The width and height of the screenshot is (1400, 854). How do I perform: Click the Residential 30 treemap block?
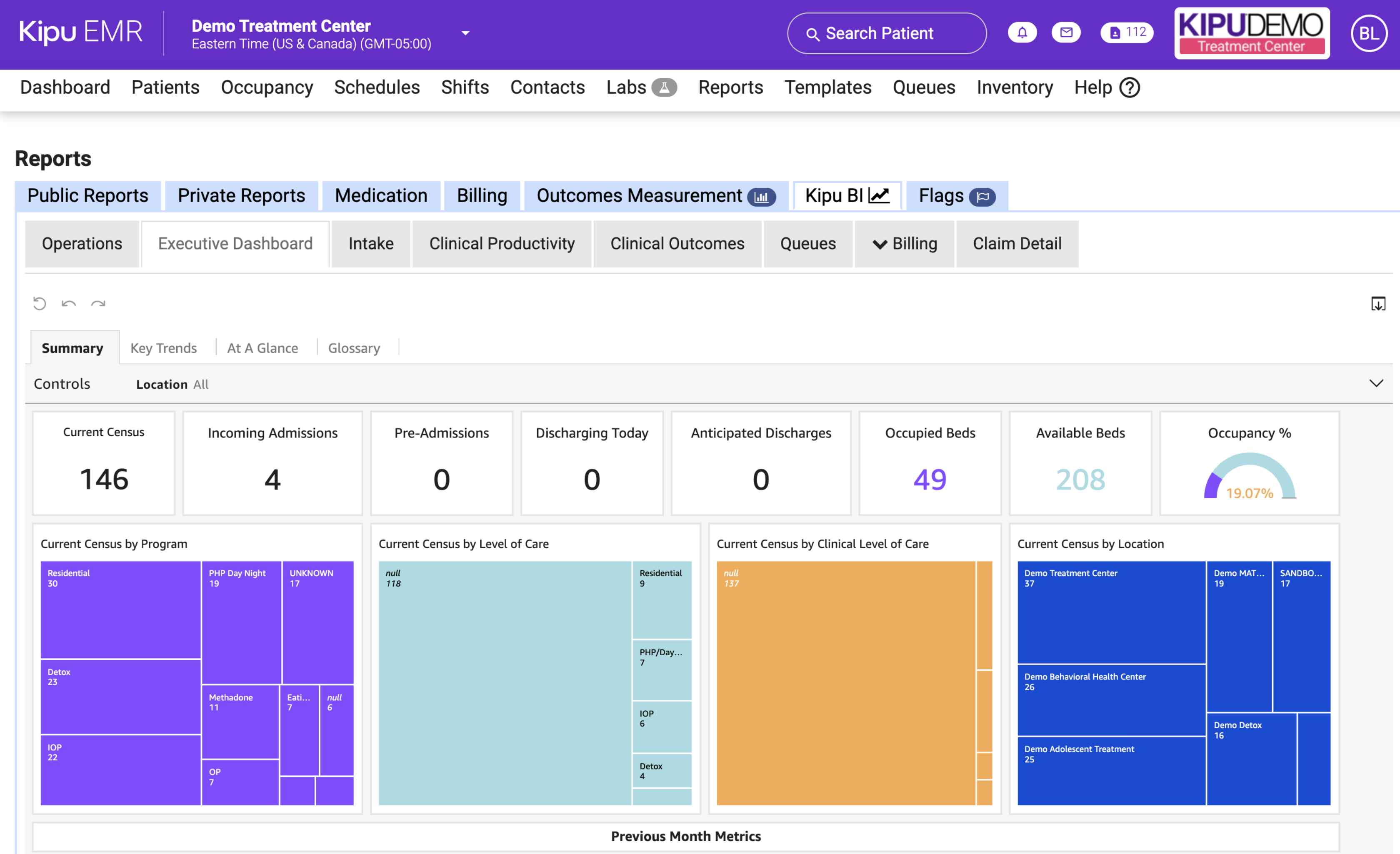point(120,610)
